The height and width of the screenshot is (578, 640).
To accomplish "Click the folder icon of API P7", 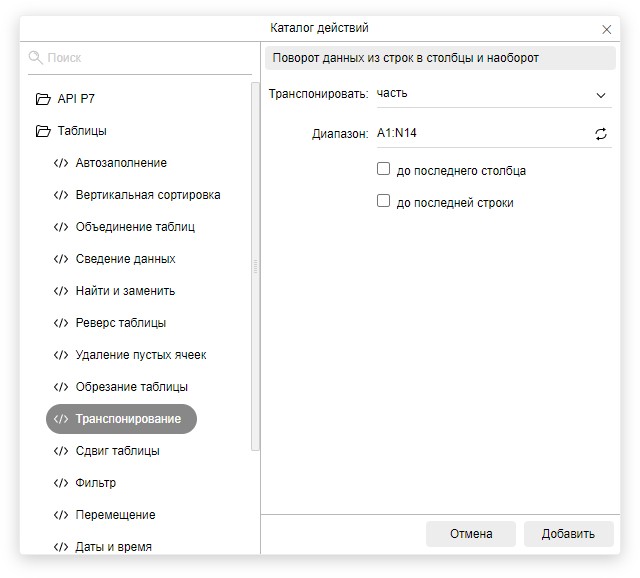I will point(42,99).
